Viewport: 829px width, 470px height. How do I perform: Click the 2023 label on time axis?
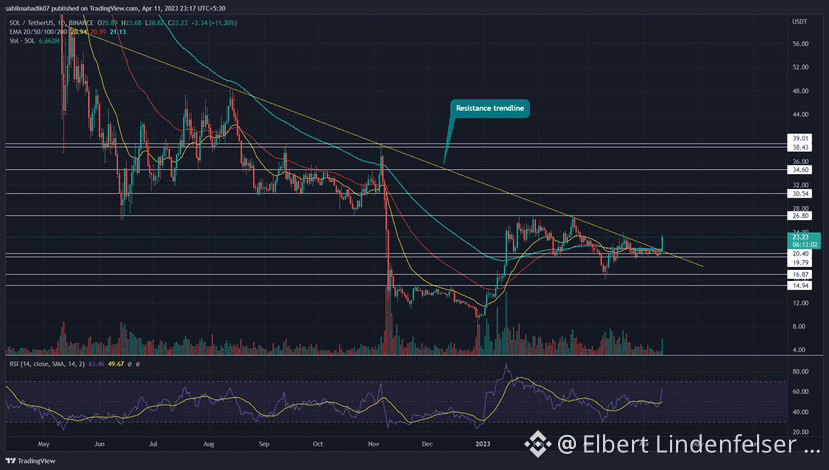coord(483,444)
